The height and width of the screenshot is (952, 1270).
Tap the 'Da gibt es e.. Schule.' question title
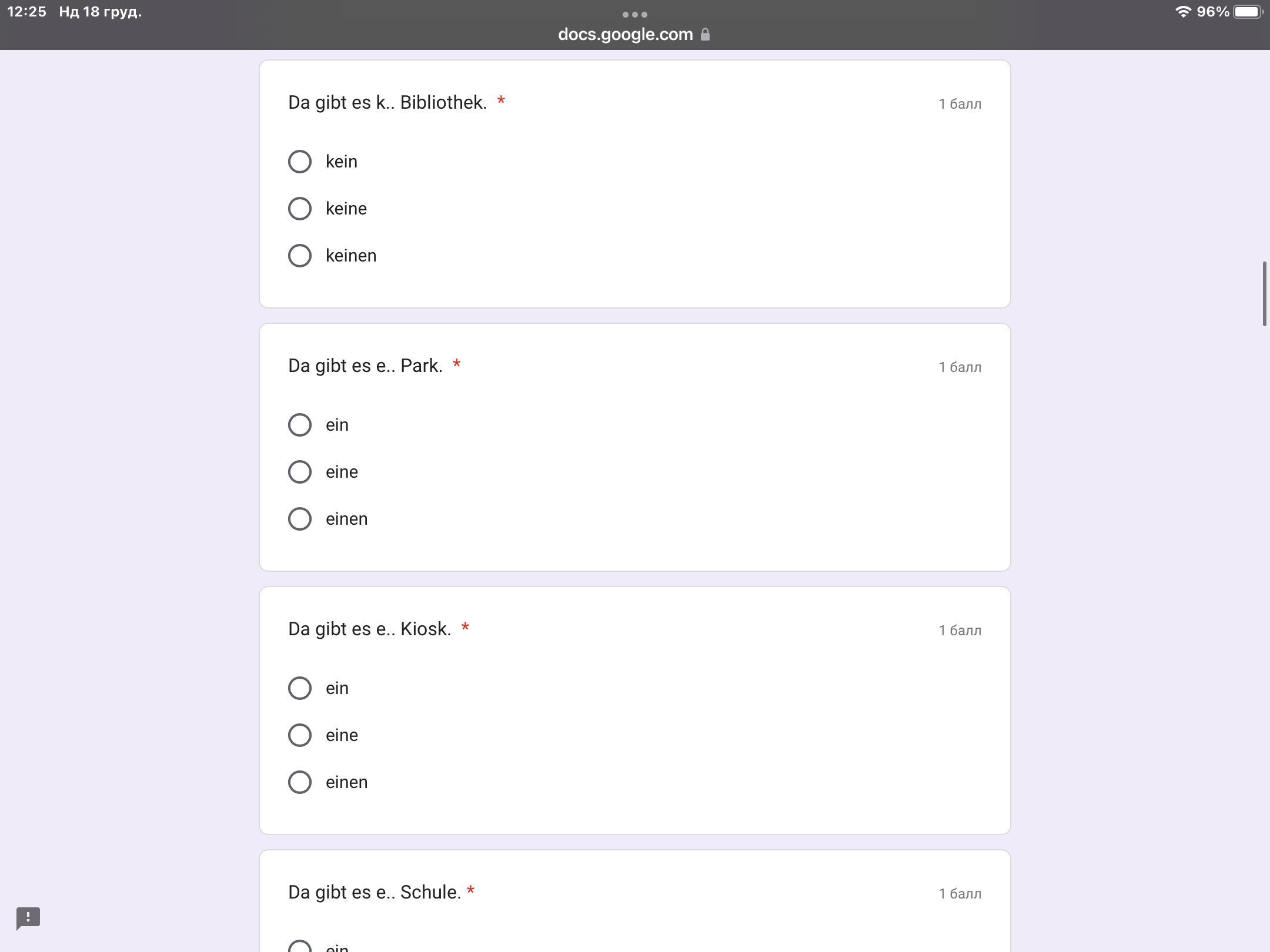click(x=375, y=892)
